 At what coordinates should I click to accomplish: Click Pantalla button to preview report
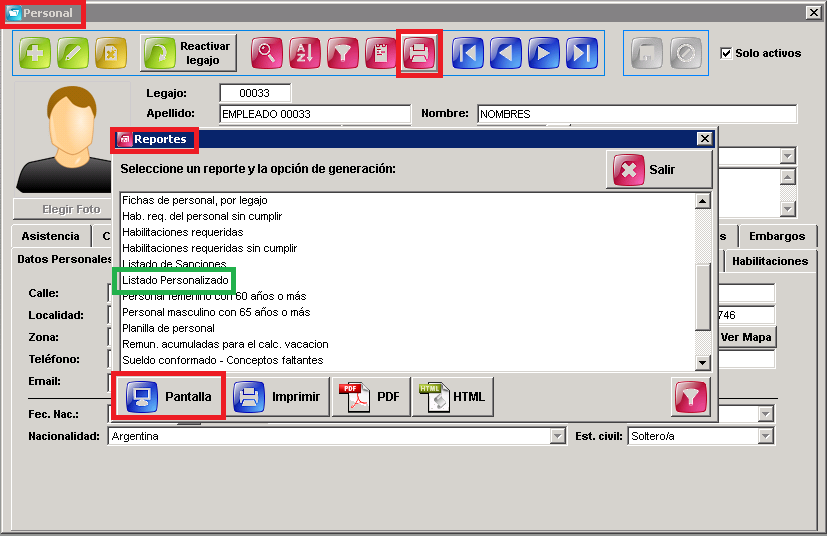click(169, 396)
